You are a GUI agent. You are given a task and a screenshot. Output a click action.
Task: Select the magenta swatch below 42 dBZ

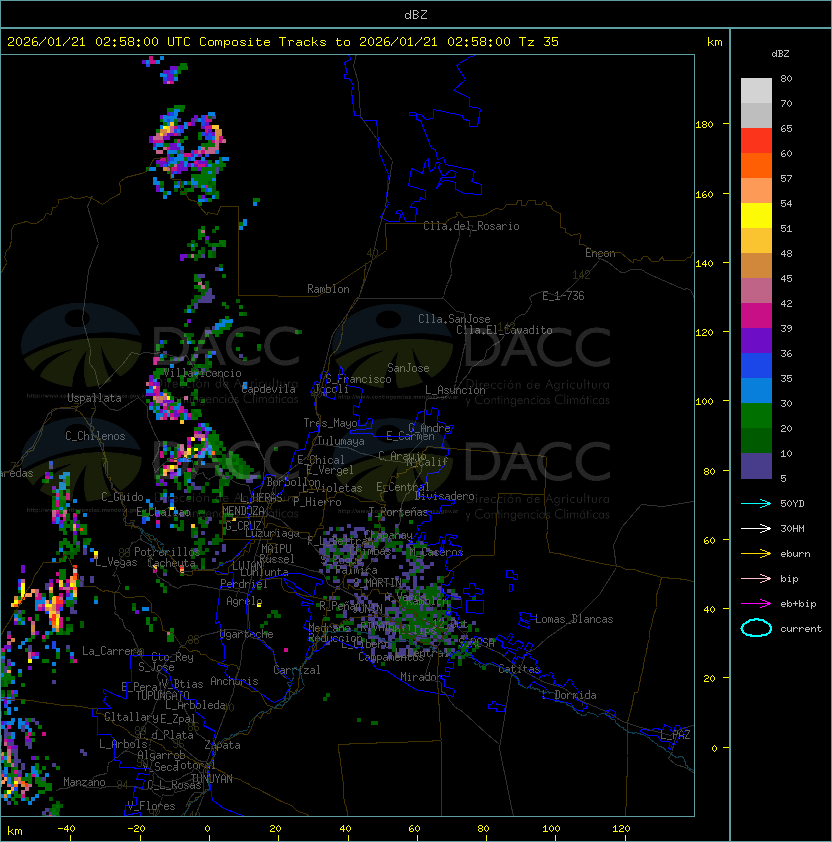(x=756, y=316)
